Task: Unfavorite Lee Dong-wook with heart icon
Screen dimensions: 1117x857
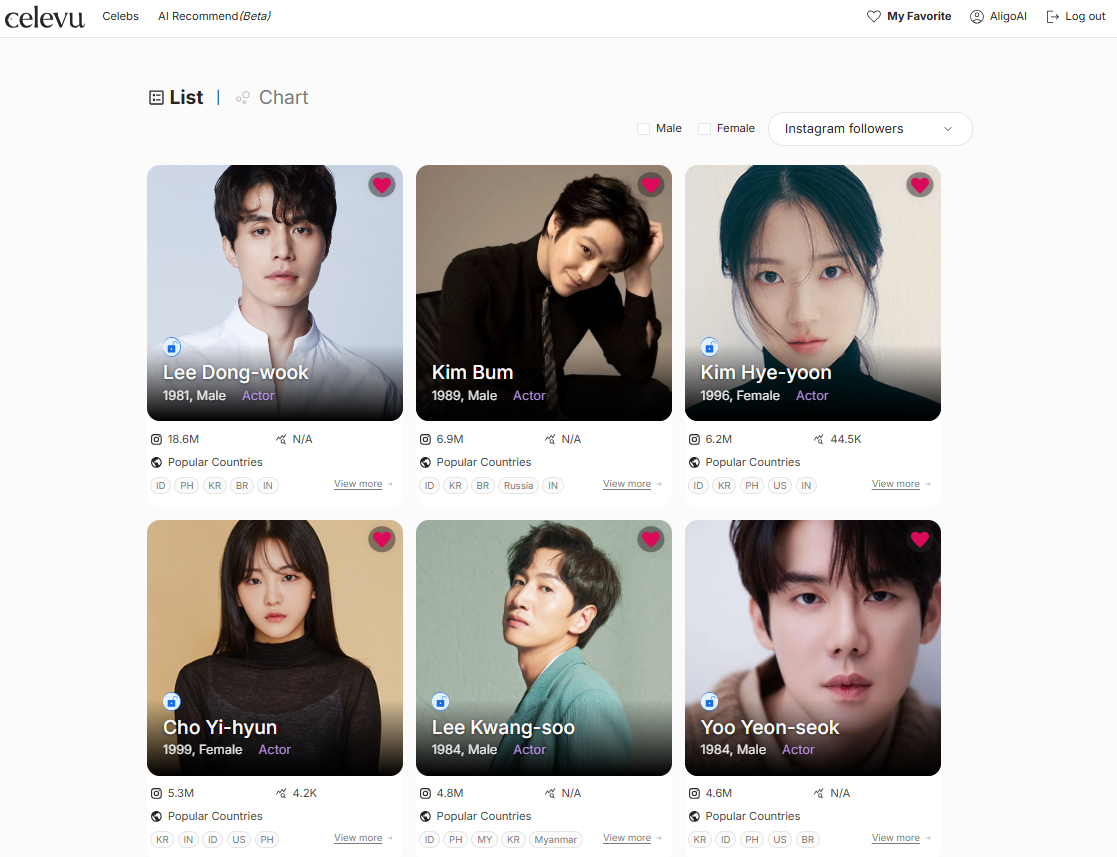Action: (382, 185)
